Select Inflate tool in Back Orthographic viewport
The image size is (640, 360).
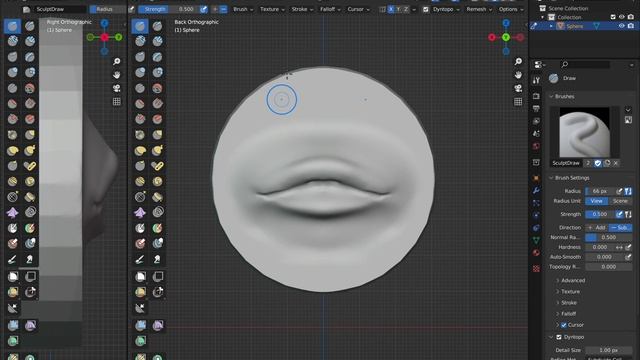pyautogui.click(x=140, y=72)
